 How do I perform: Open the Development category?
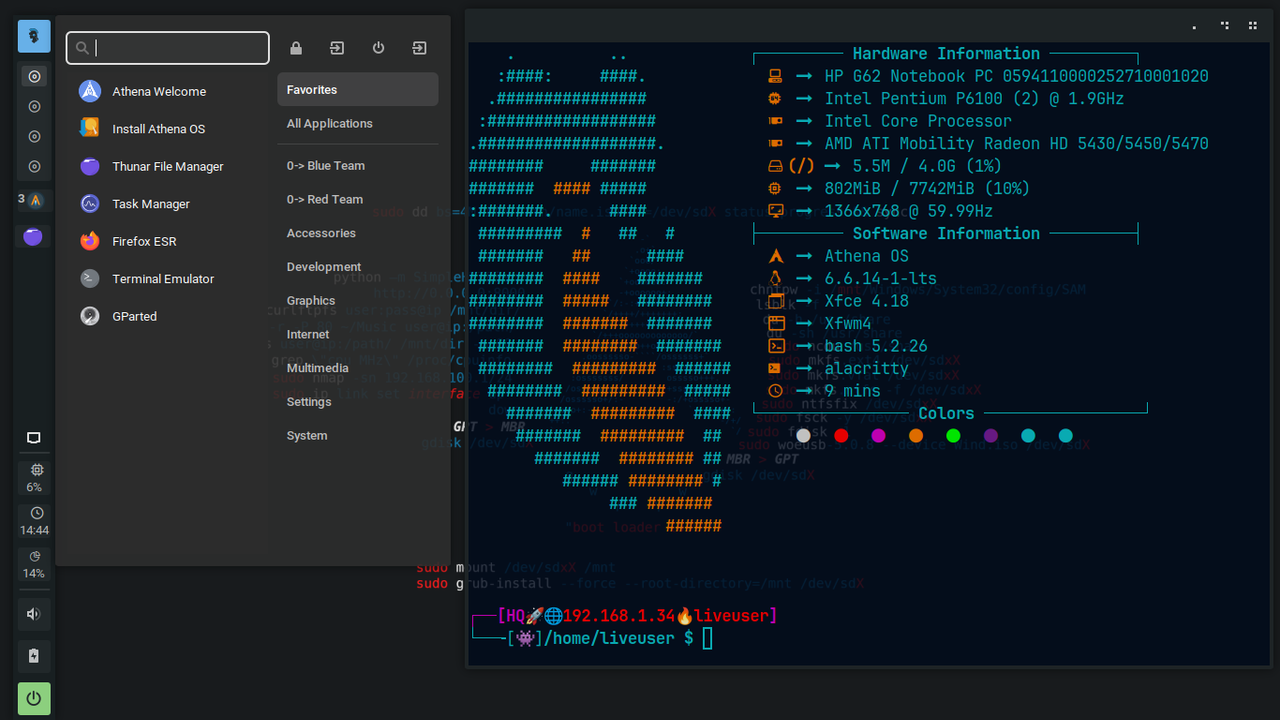358,267
